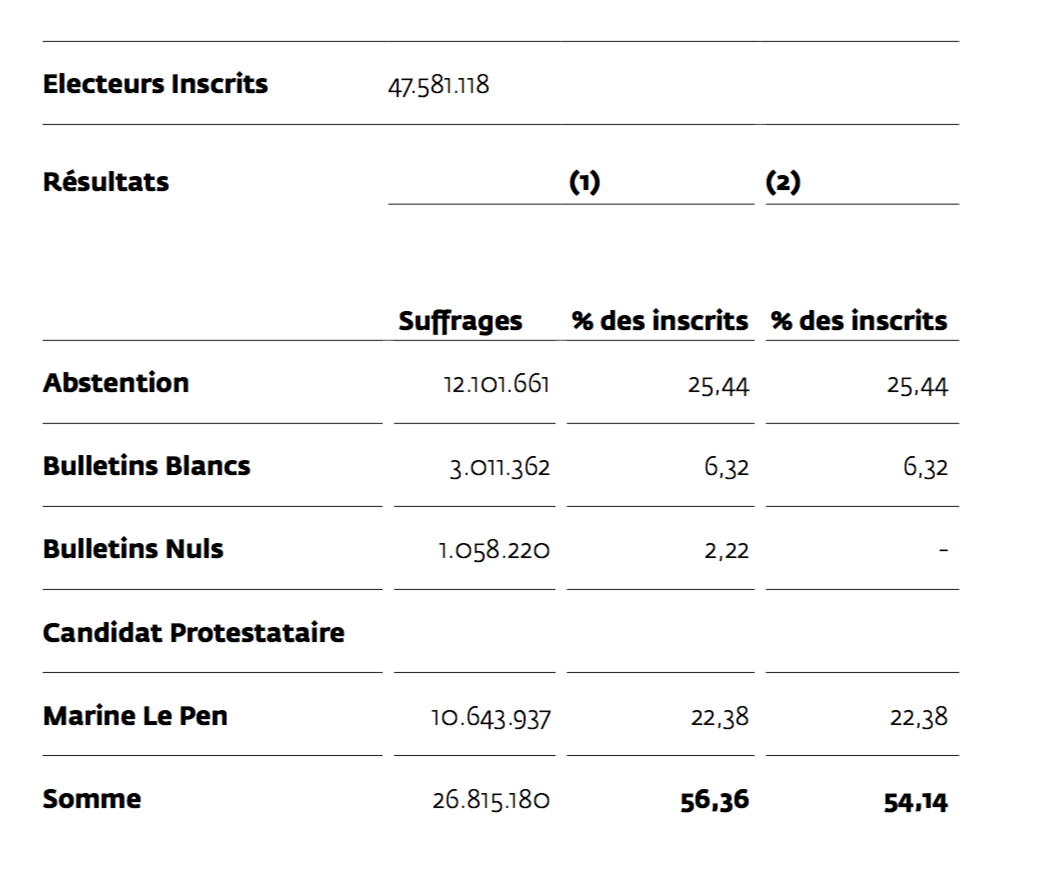Select the 1.058.220 null ballots figure
The width and height of the screenshot is (1041, 871).
tap(494, 551)
